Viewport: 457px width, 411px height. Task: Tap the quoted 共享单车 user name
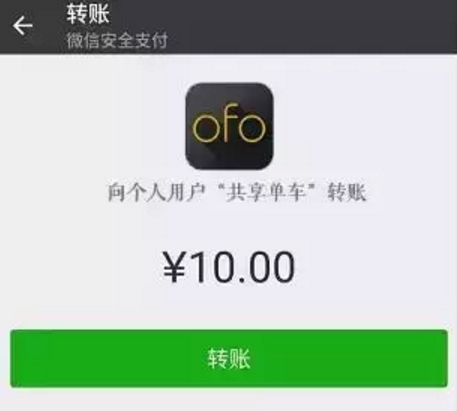[x=266, y=192]
